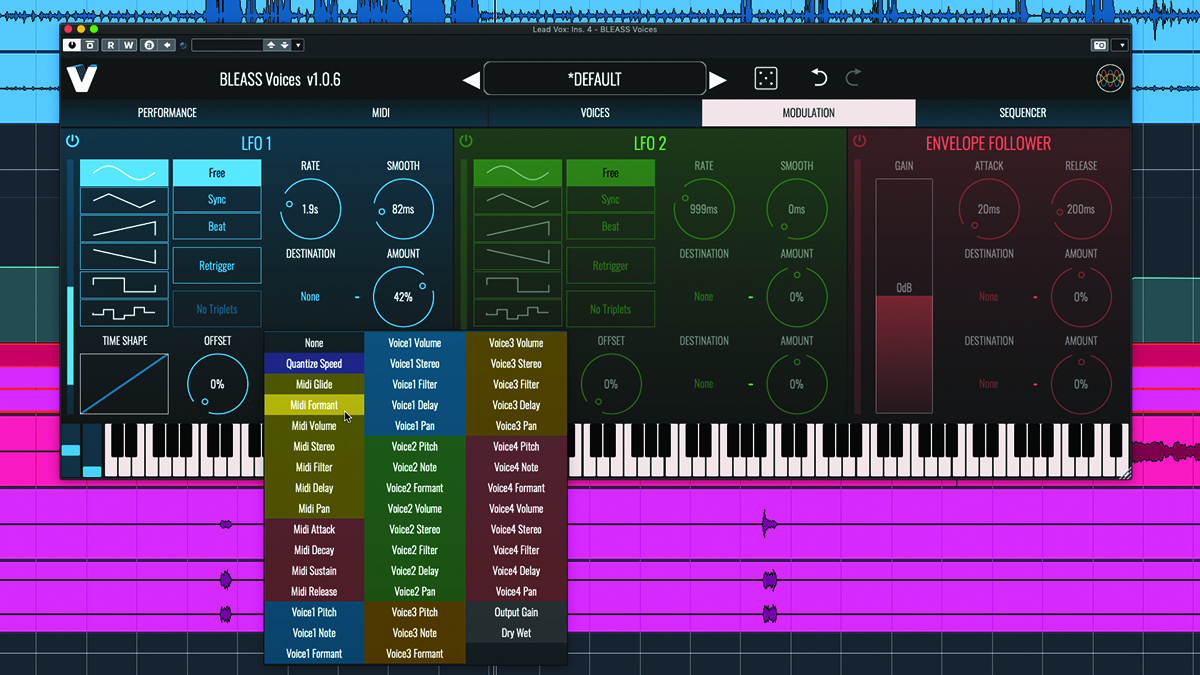Screen dimensions: 1200x675
Task: Click the BLEASS V logo icon
Action: point(82,78)
